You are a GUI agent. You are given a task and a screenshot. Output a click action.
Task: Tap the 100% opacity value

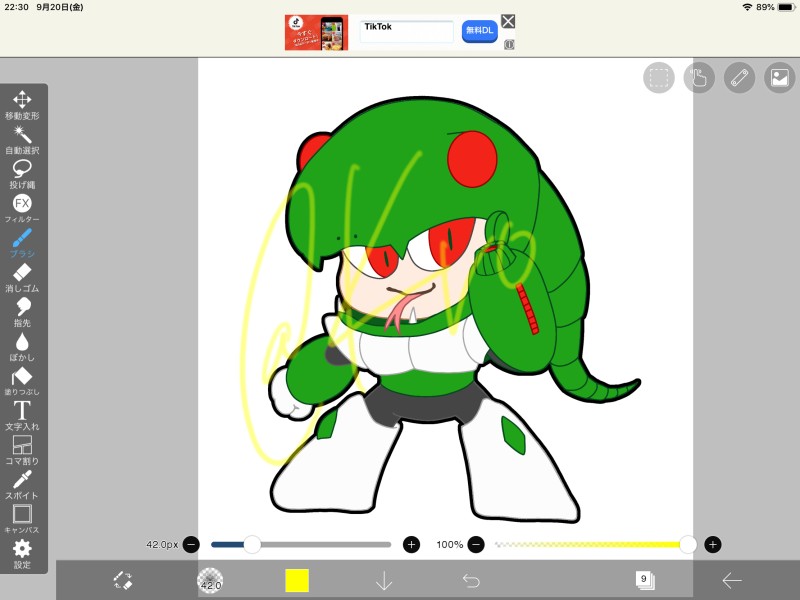point(449,544)
